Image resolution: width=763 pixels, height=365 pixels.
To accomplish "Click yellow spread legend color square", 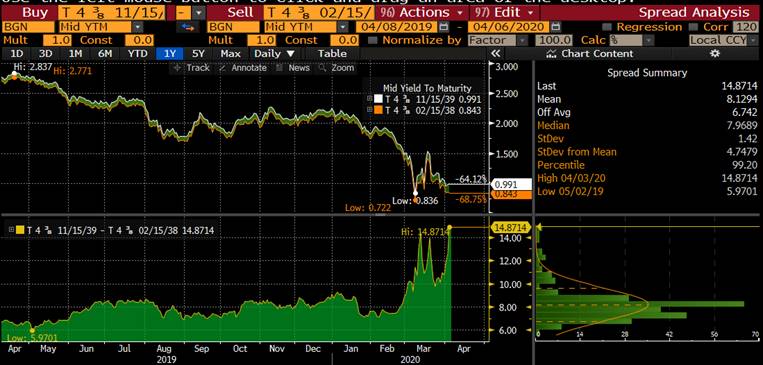I will coord(20,230).
